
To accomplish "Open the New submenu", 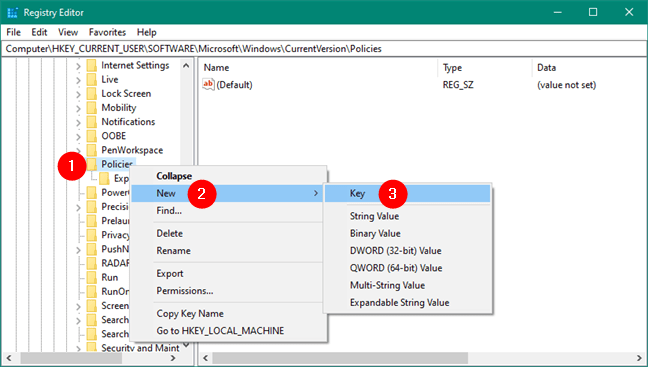I will (x=227, y=193).
